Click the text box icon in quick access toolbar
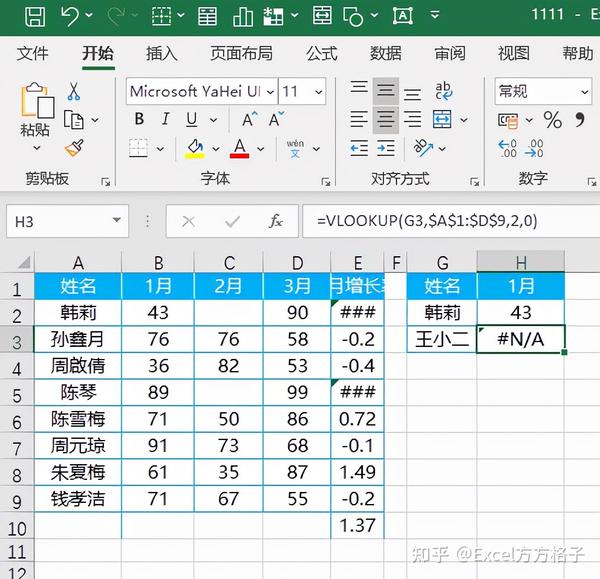Screen dimensions: 600x579 403,16
